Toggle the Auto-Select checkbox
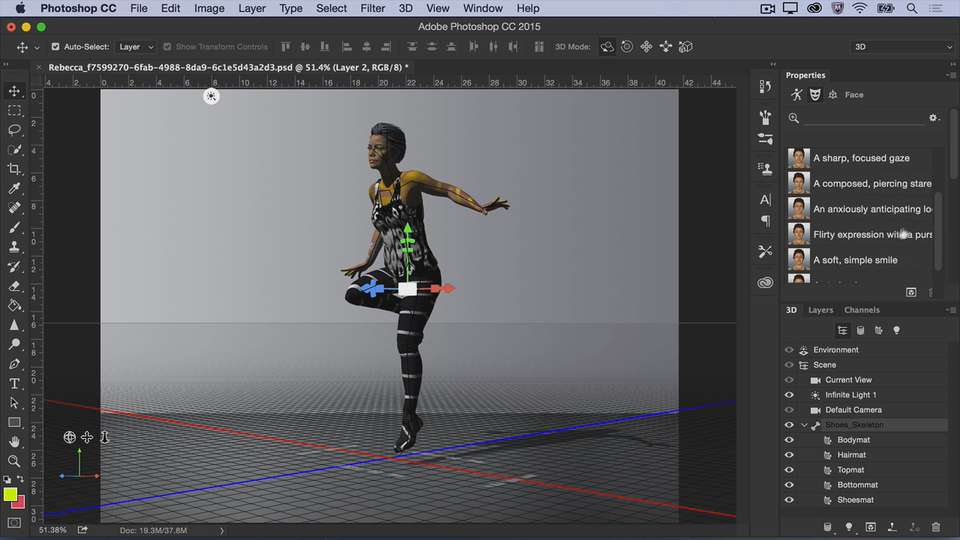 click(55, 47)
